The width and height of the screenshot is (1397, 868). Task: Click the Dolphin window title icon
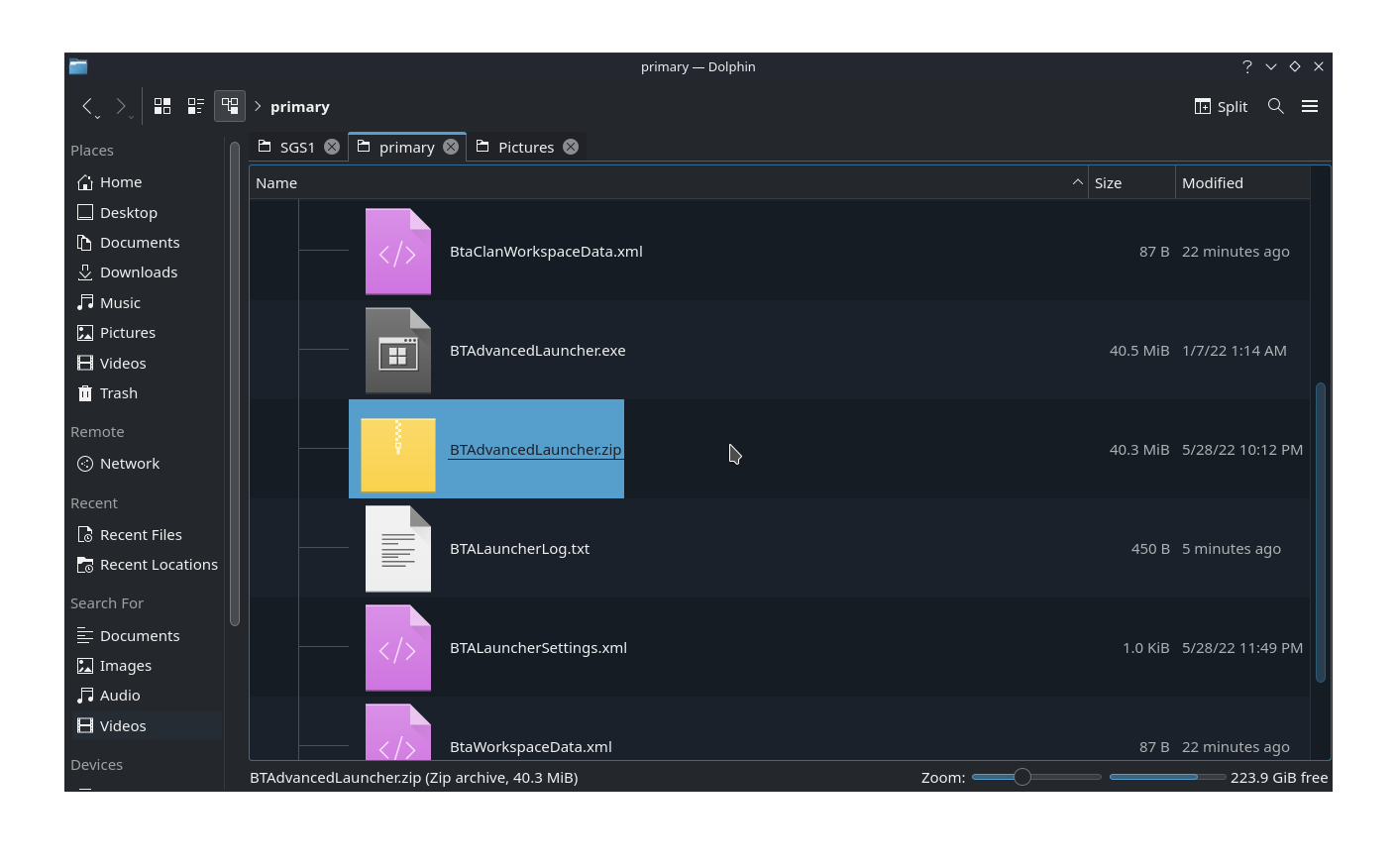[78, 66]
